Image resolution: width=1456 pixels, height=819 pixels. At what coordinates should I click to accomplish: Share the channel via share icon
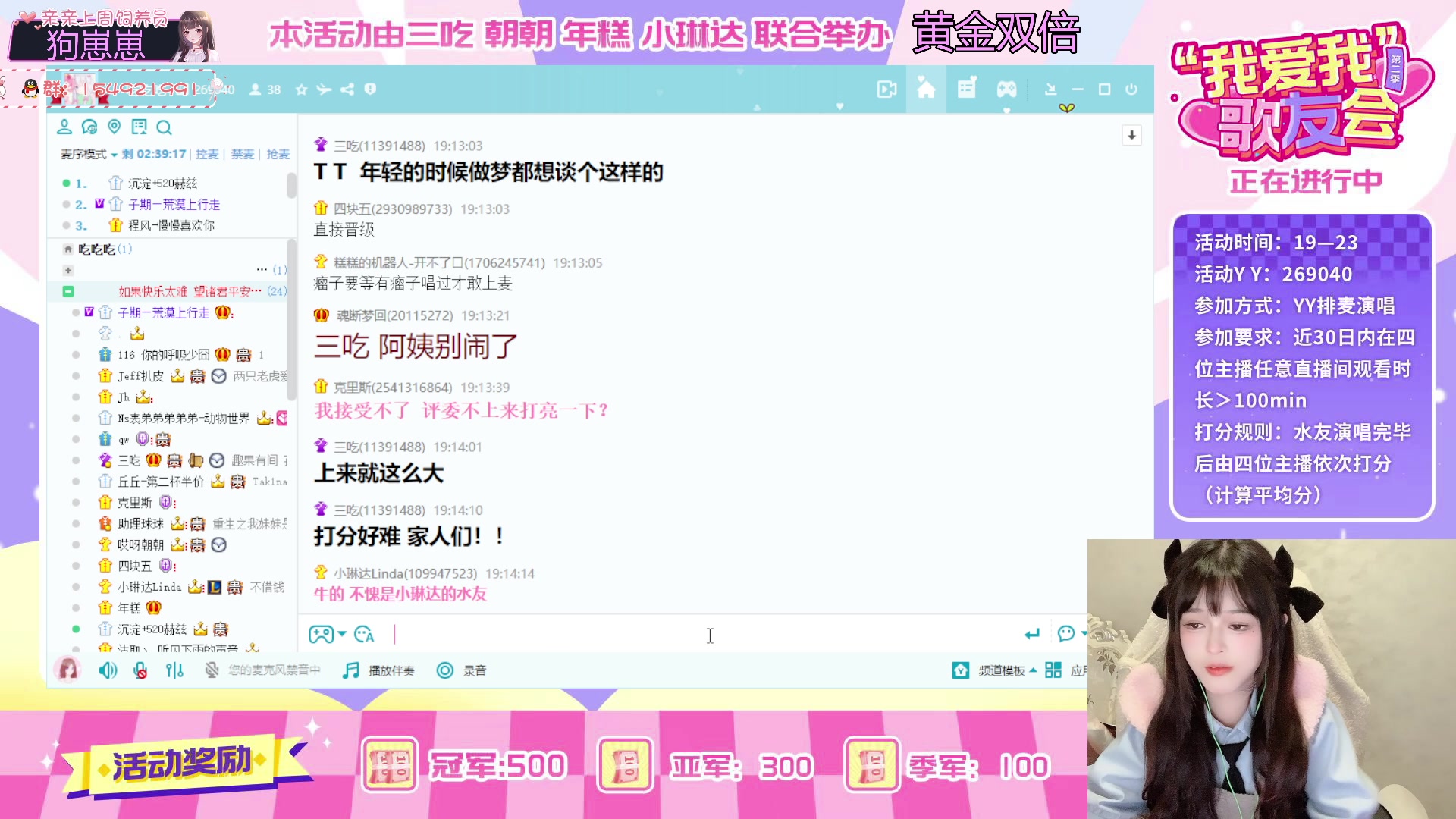click(347, 89)
